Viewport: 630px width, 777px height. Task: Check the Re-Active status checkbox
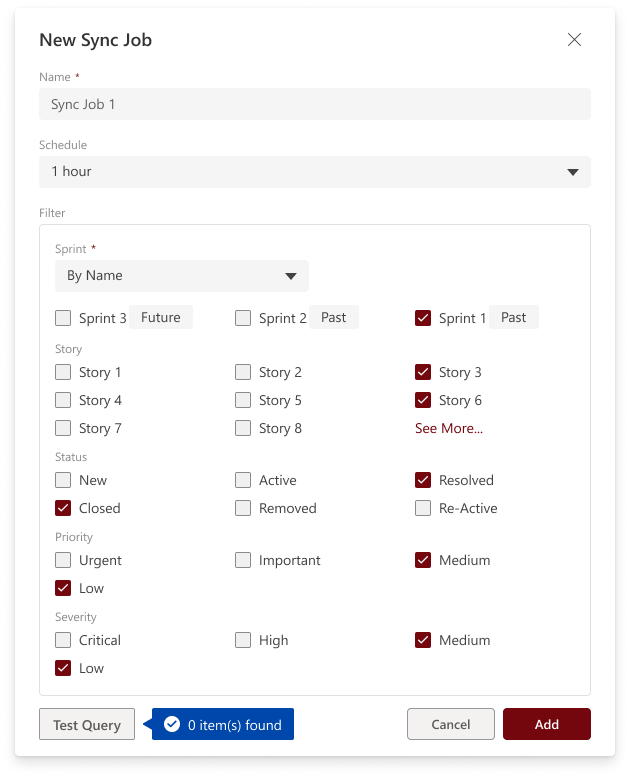423,508
